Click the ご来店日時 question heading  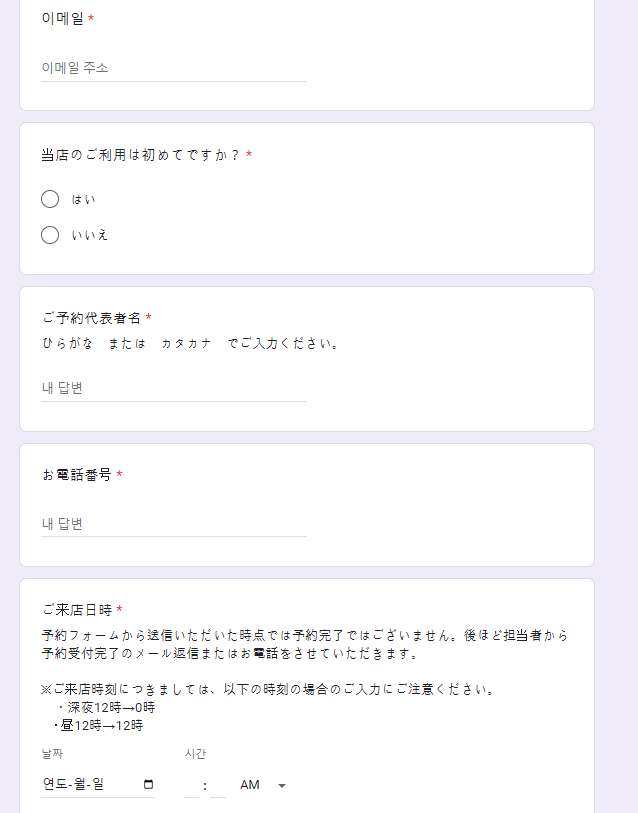(x=77, y=610)
